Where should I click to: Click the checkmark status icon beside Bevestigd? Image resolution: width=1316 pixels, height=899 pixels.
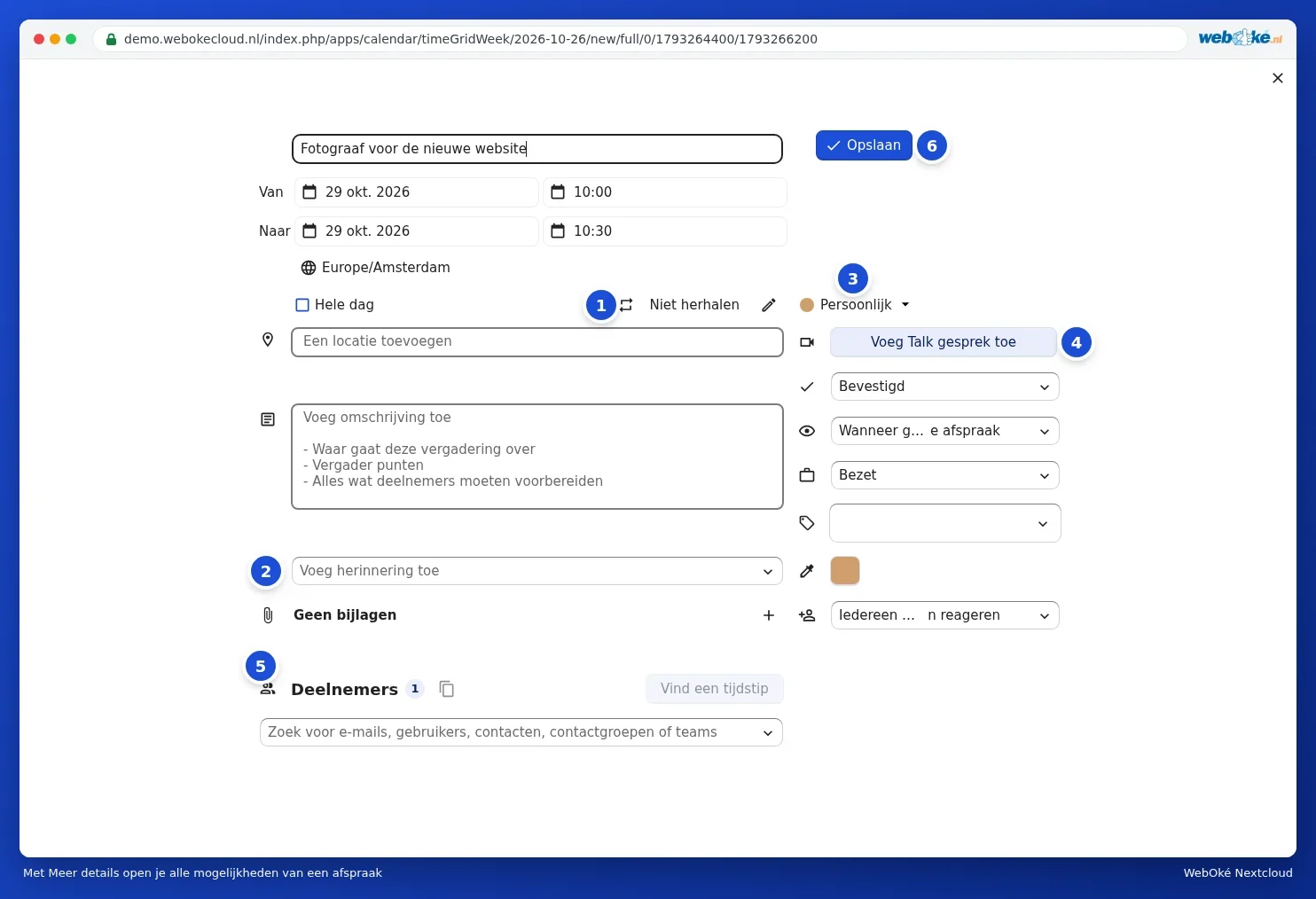[807, 387]
